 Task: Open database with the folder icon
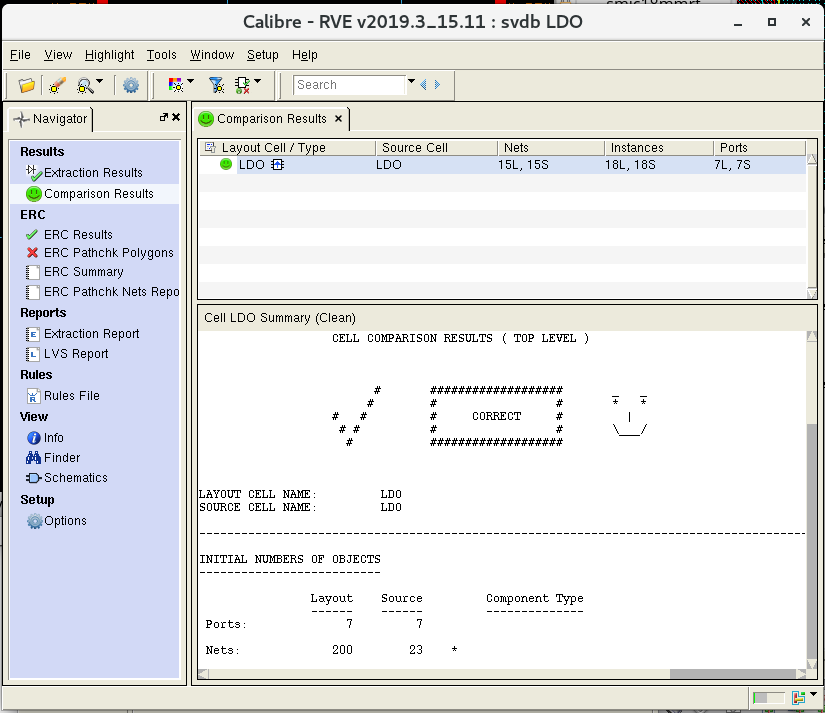(x=26, y=85)
